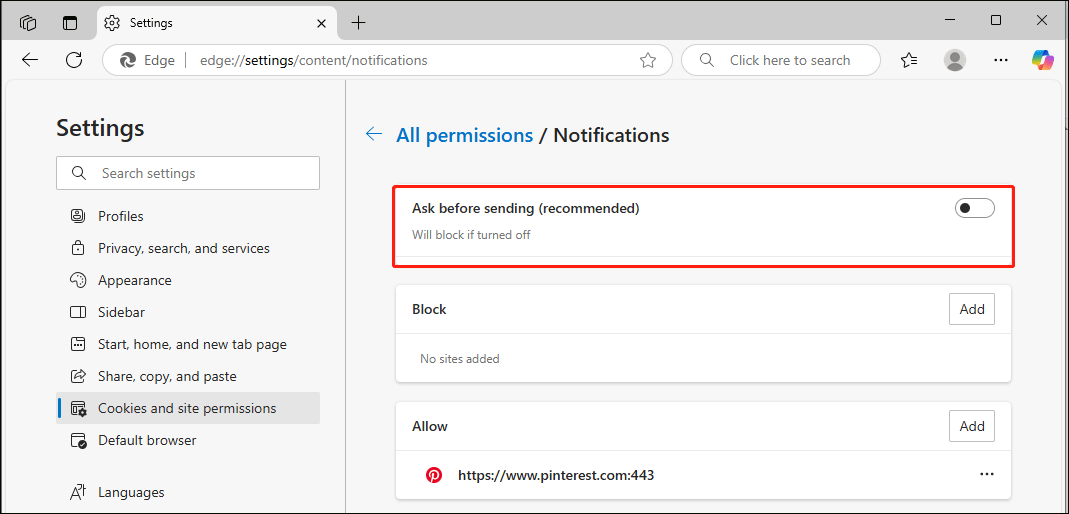Go back using the browser back arrow
This screenshot has width=1069, height=514.
click(x=30, y=60)
